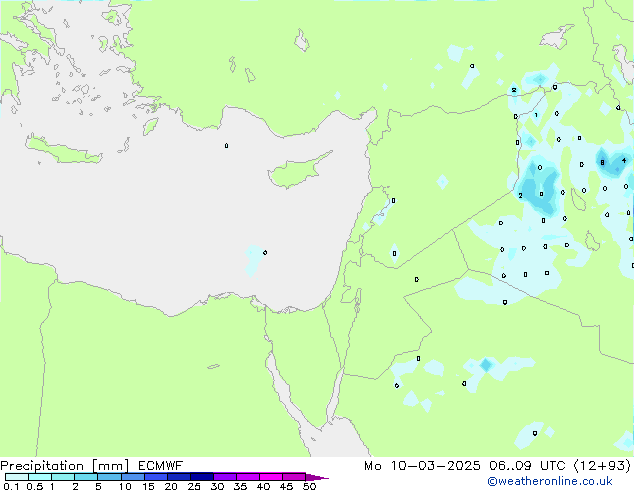Click the precipitation value "4" on the map
The image size is (634, 490).
pos(624,161)
